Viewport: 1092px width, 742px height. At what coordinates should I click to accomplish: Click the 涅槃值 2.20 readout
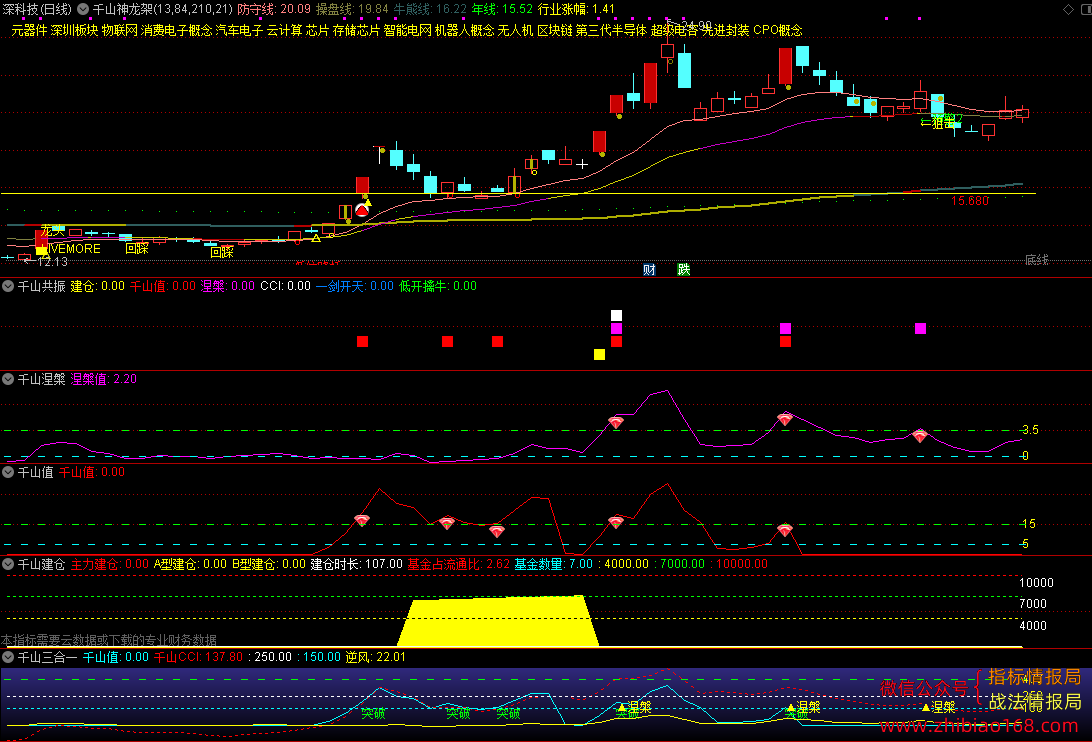click(x=104, y=379)
